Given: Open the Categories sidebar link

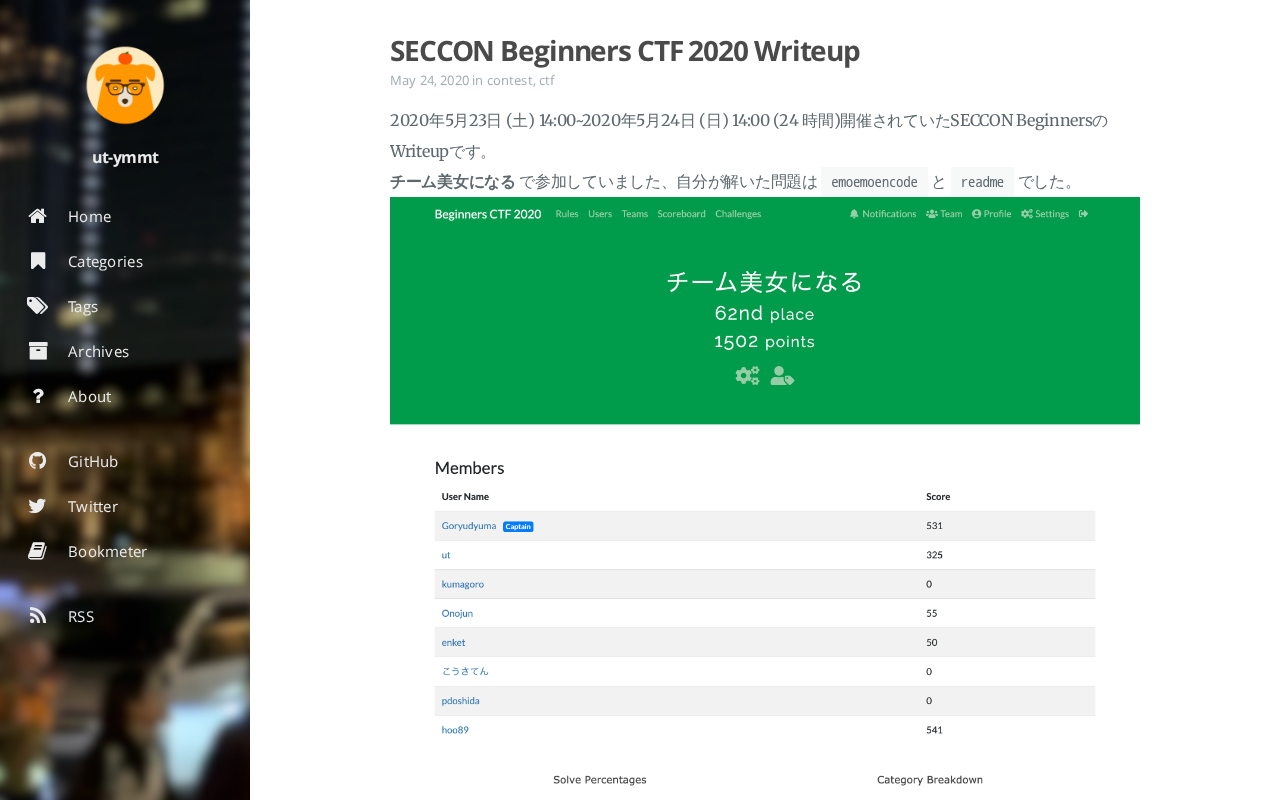Looking at the screenshot, I should tap(105, 261).
